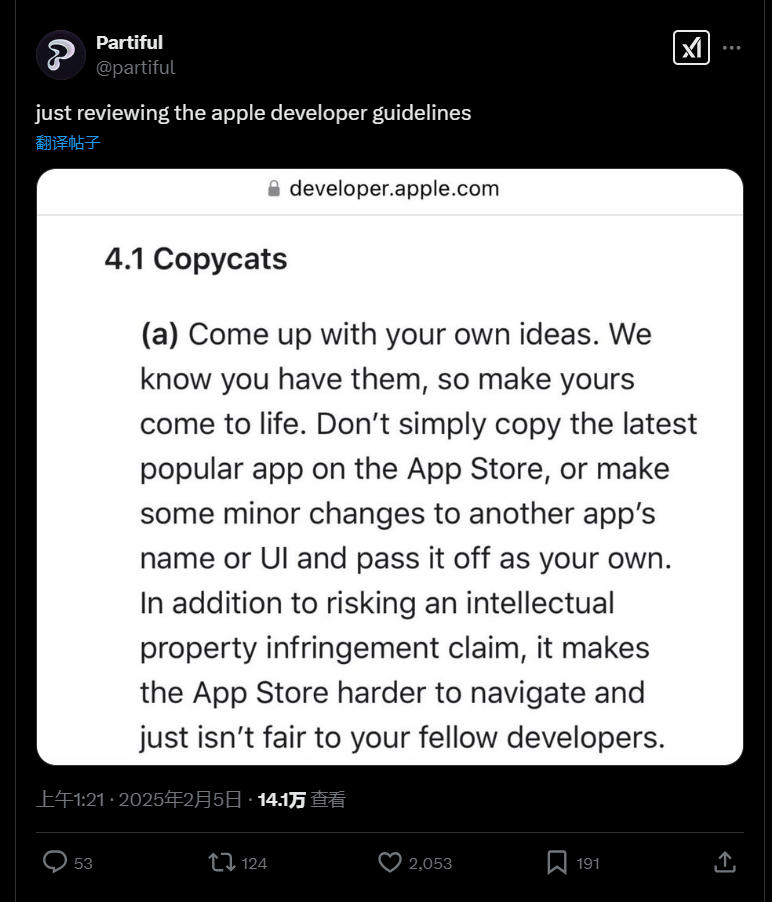Open the Grok explain-post icon
Image resolution: width=772 pixels, height=902 pixels.
(691, 47)
